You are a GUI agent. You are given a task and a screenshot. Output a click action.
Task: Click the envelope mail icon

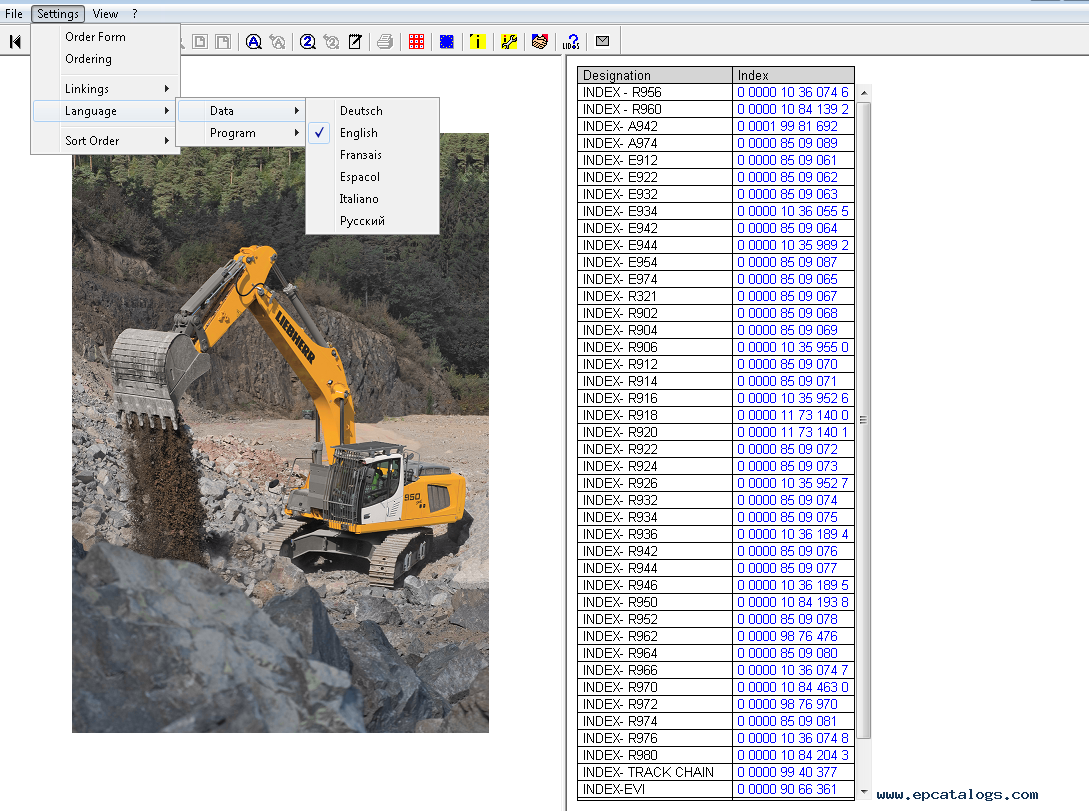(x=602, y=41)
